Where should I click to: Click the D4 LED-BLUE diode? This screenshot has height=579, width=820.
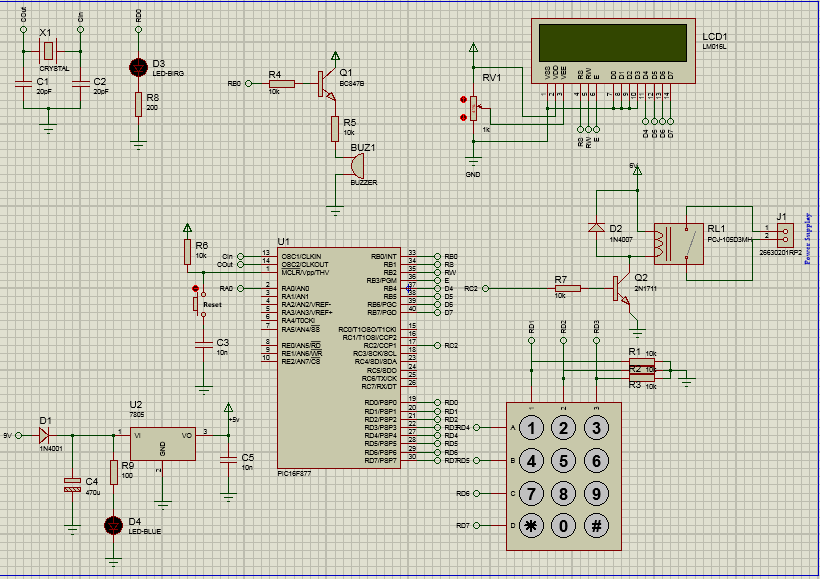pyautogui.click(x=113, y=526)
